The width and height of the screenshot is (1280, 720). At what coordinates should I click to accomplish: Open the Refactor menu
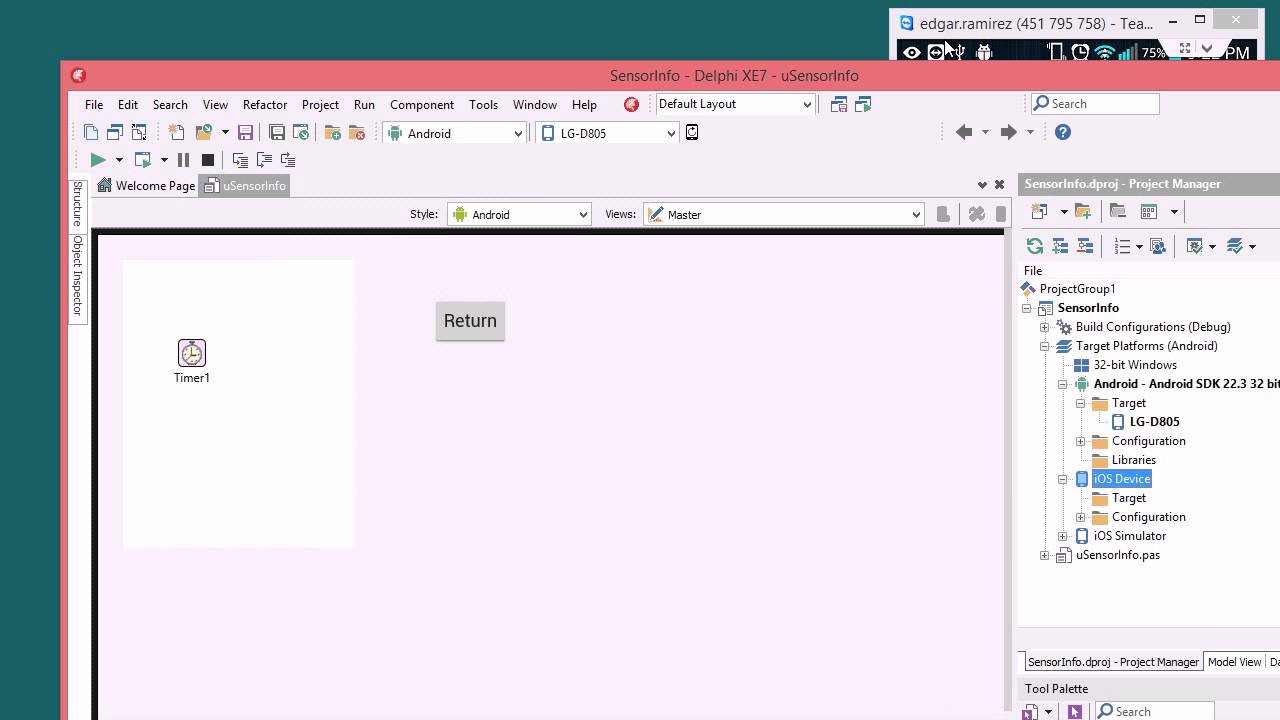coord(265,104)
